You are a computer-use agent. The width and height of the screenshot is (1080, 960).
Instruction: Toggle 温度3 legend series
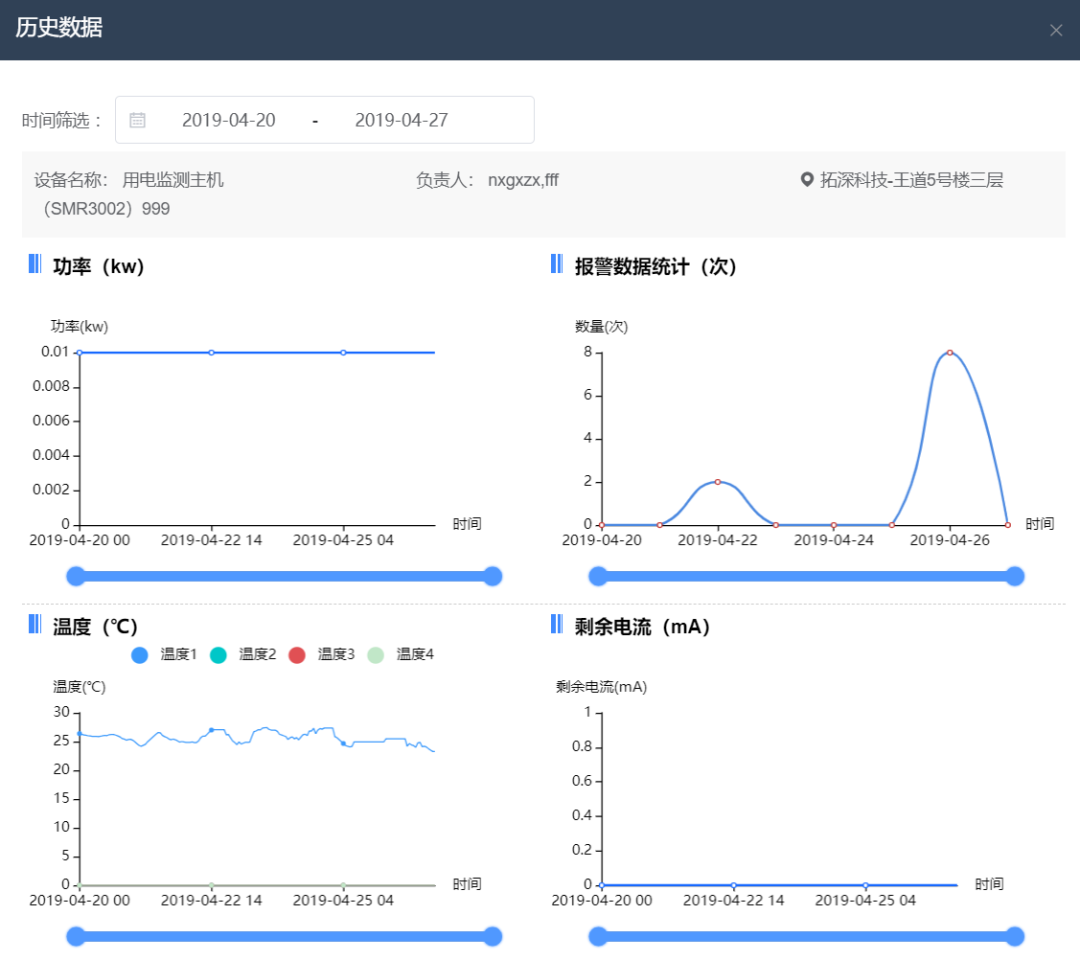coord(322,654)
